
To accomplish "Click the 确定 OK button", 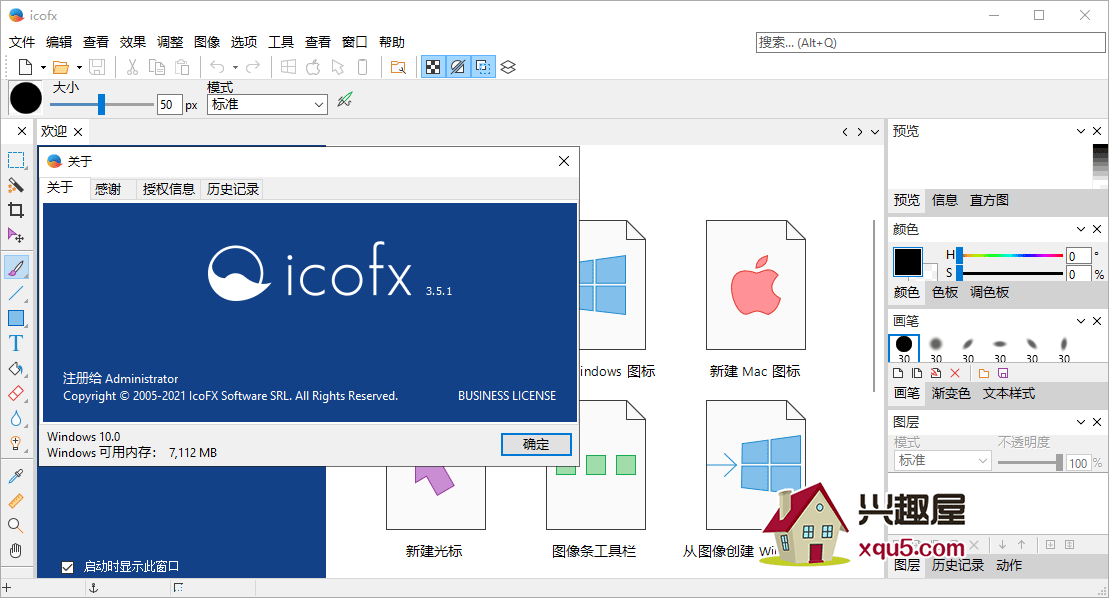I will [x=536, y=445].
